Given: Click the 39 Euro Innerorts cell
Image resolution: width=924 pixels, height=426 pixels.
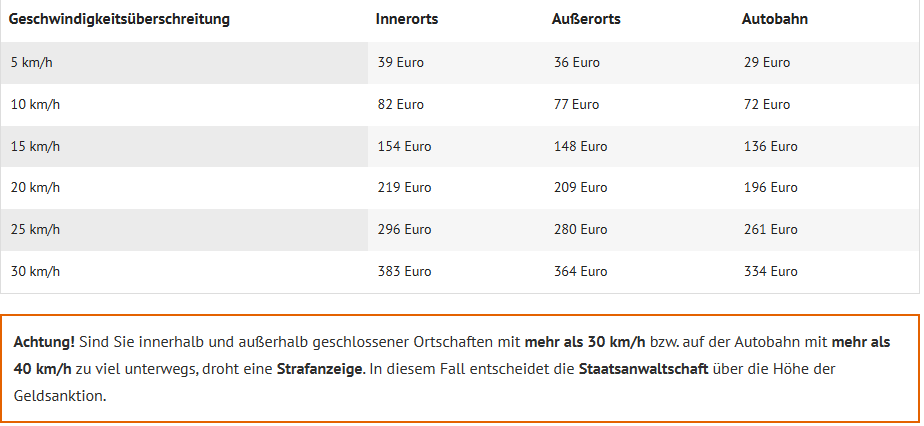Looking at the screenshot, I should click(401, 62).
